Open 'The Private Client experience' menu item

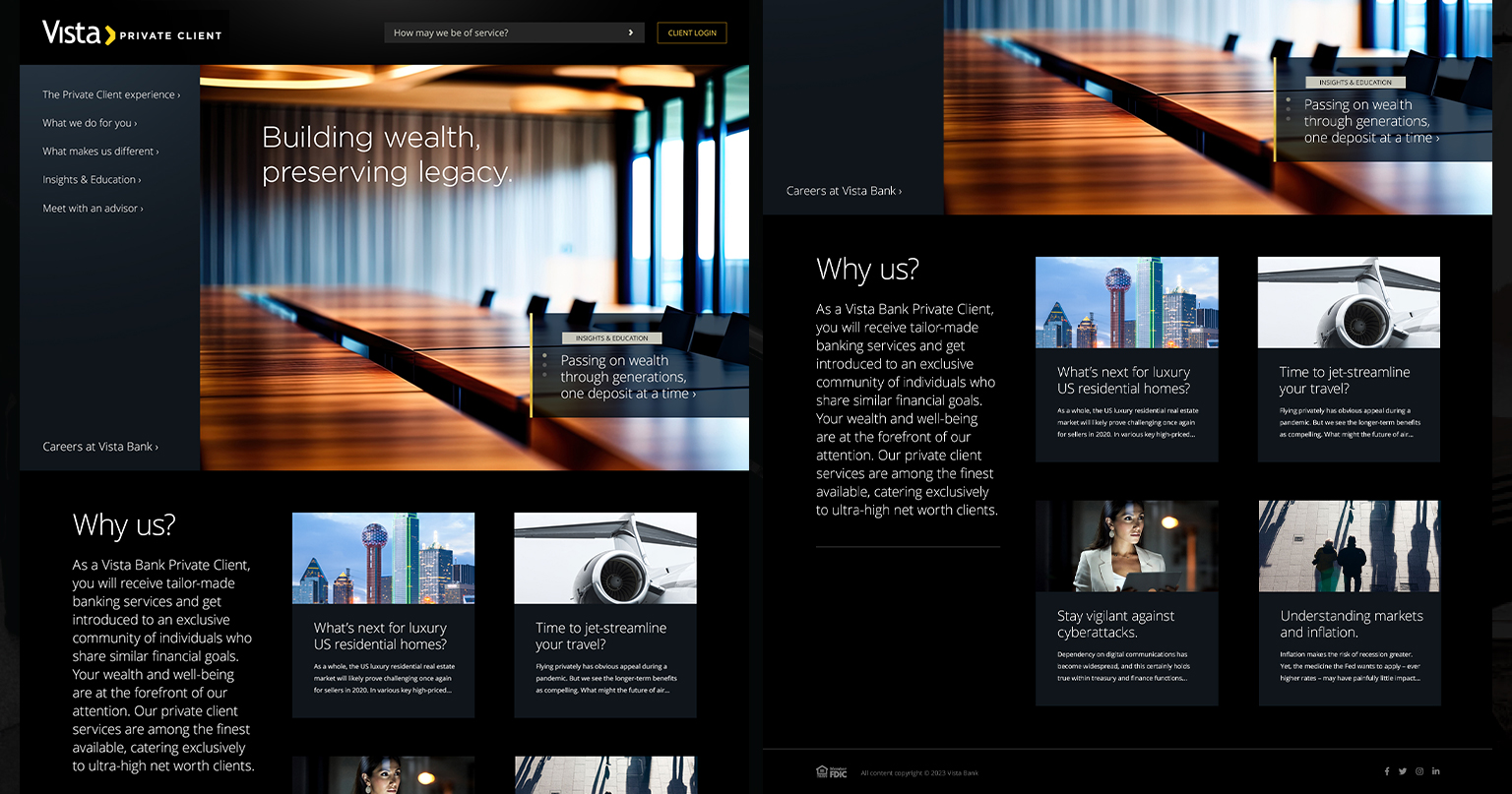coord(110,95)
